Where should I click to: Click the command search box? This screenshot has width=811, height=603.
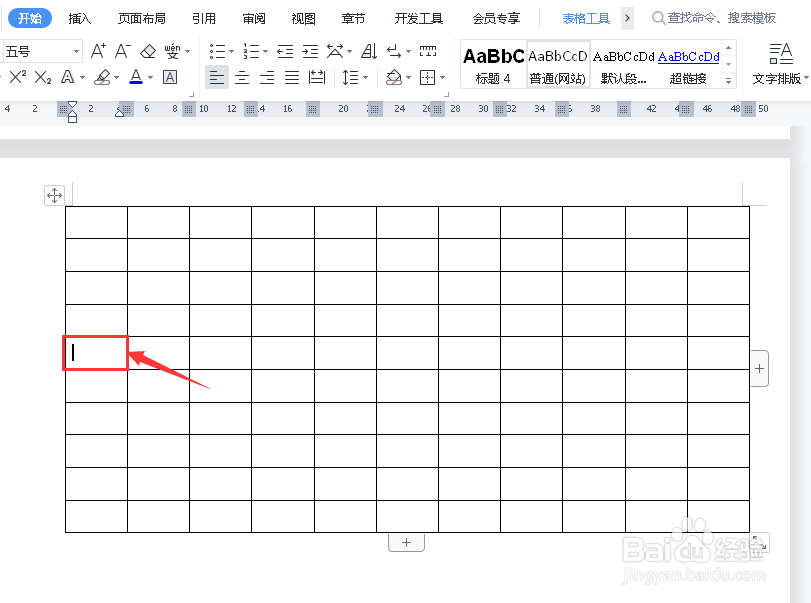click(x=714, y=18)
